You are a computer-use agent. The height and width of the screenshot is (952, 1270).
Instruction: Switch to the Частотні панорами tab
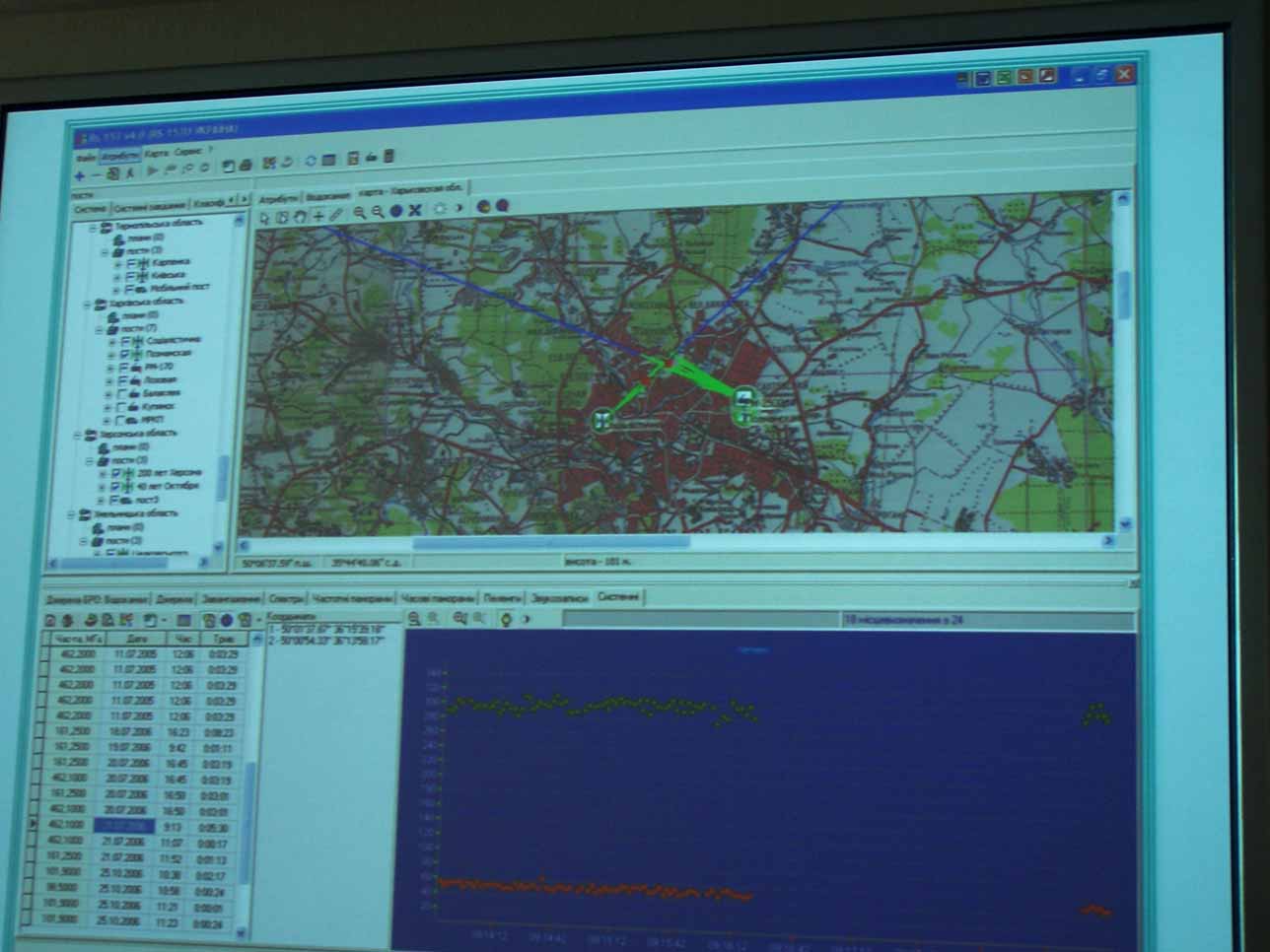pos(352,598)
